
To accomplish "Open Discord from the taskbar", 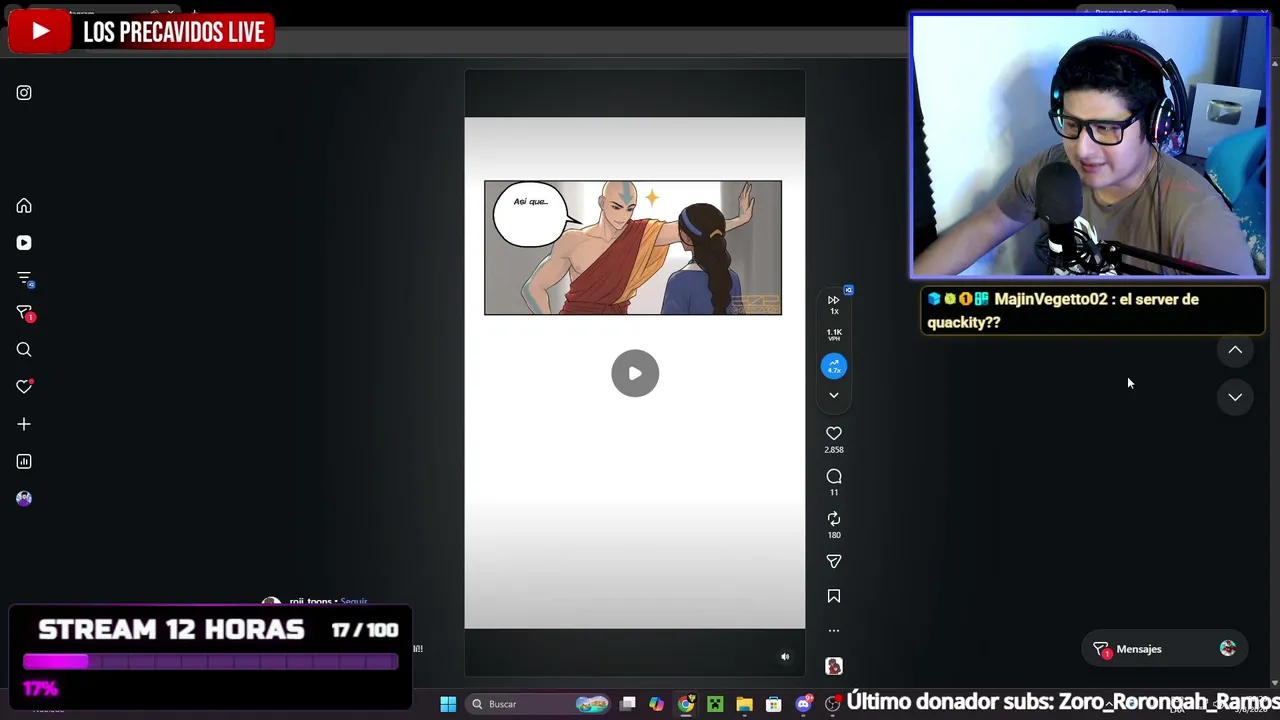I will pyautogui.click(x=803, y=704).
